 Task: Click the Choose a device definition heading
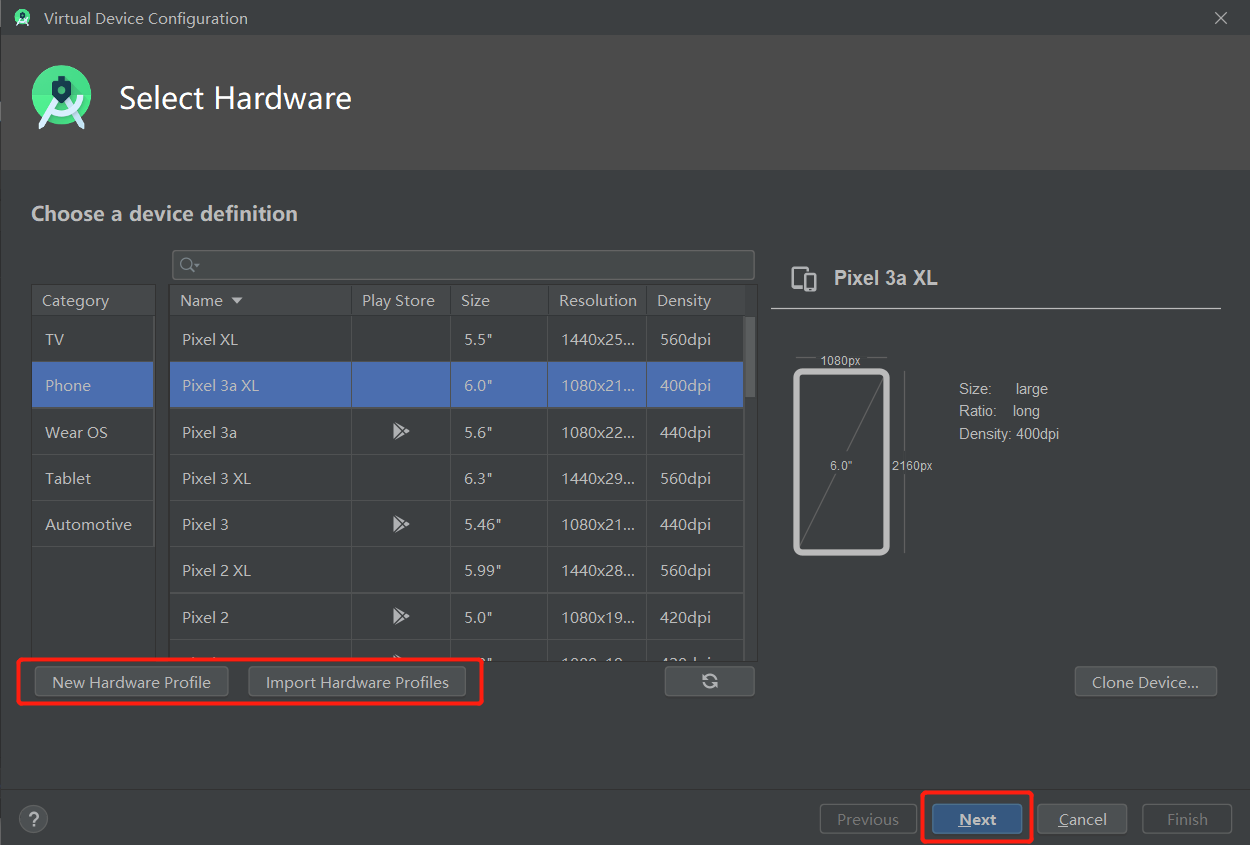164,213
